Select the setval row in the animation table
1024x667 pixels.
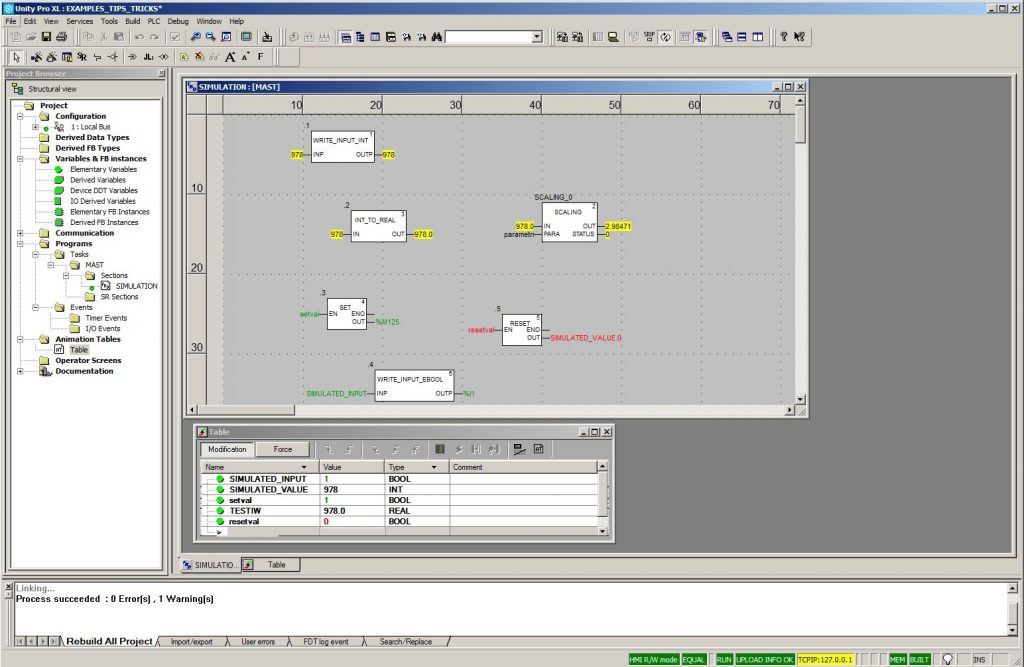point(240,500)
